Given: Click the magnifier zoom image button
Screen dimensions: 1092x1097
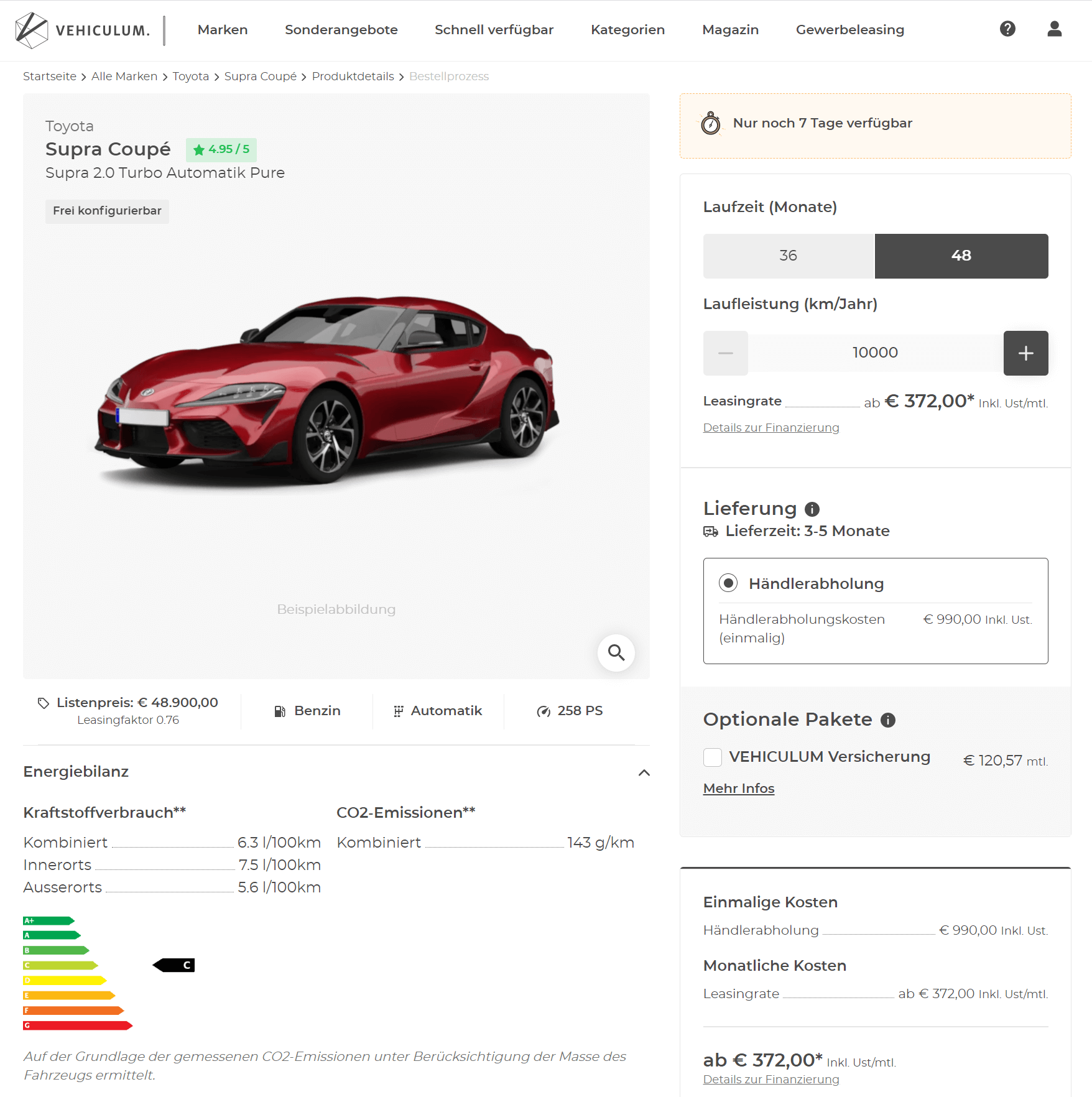Looking at the screenshot, I should pos(616,652).
